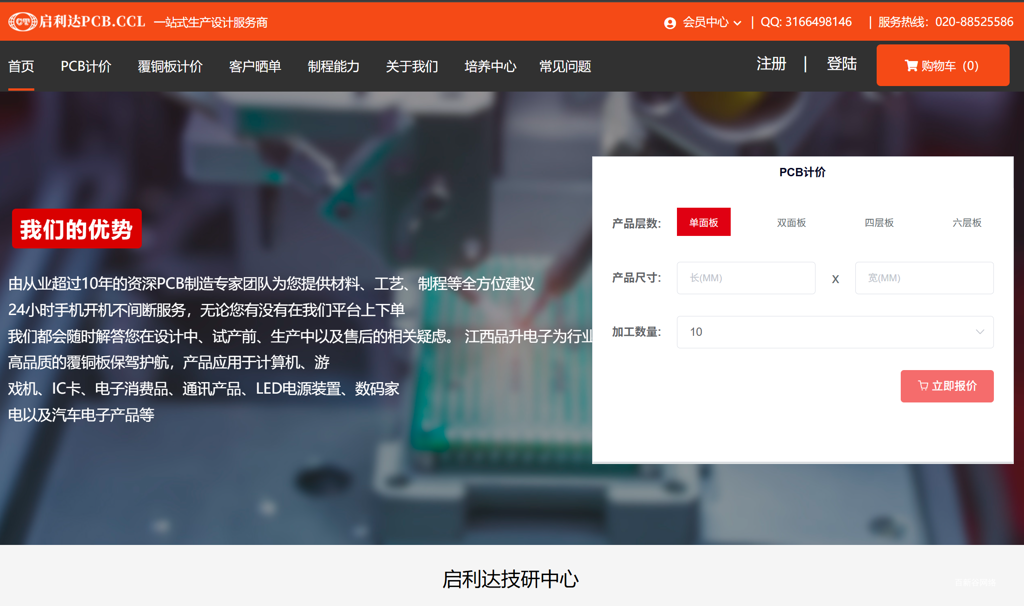
Task: Click the 加工数量 label
Action: (x=636, y=332)
